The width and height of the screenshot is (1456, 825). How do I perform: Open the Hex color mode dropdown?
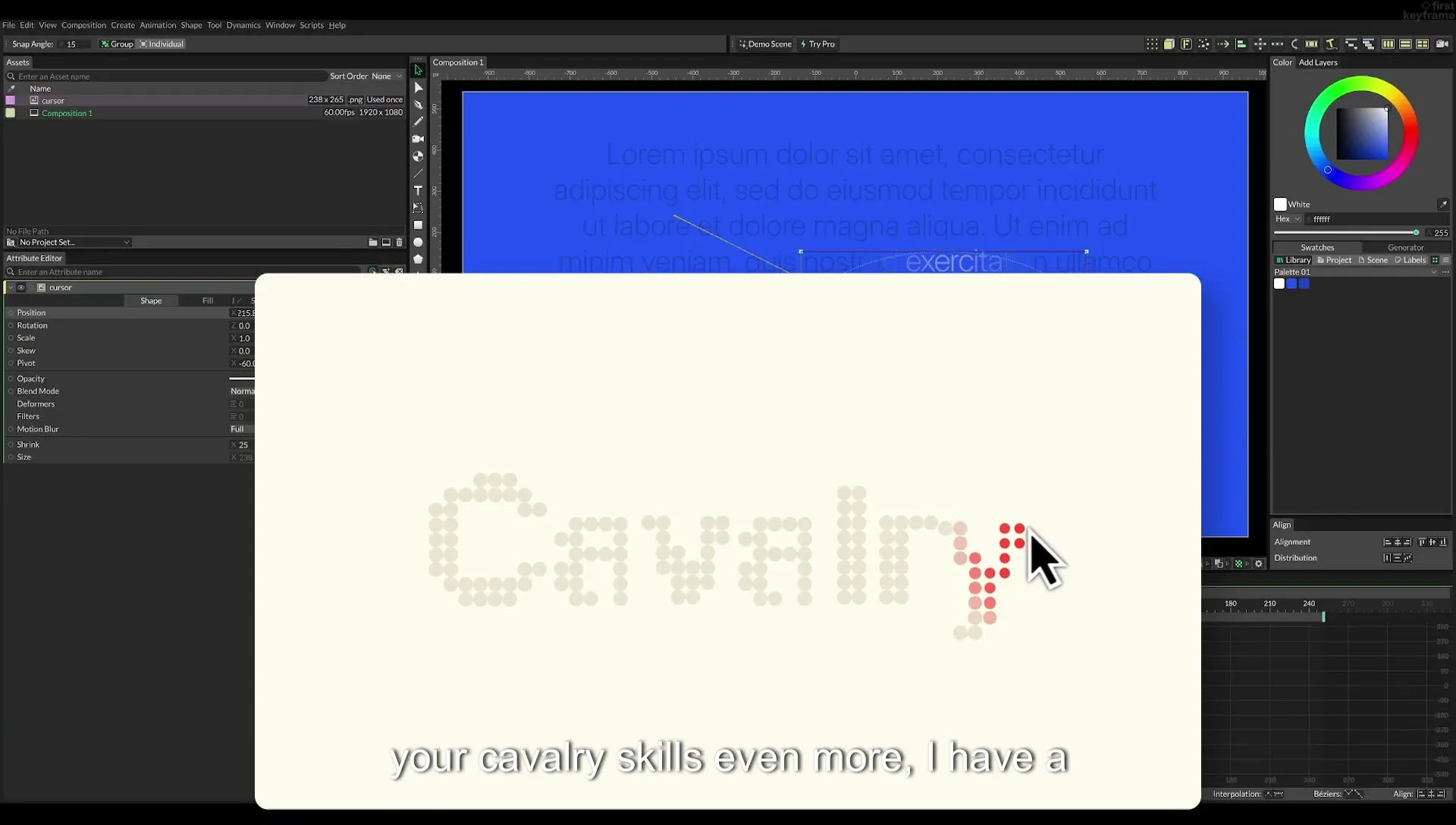(1288, 219)
